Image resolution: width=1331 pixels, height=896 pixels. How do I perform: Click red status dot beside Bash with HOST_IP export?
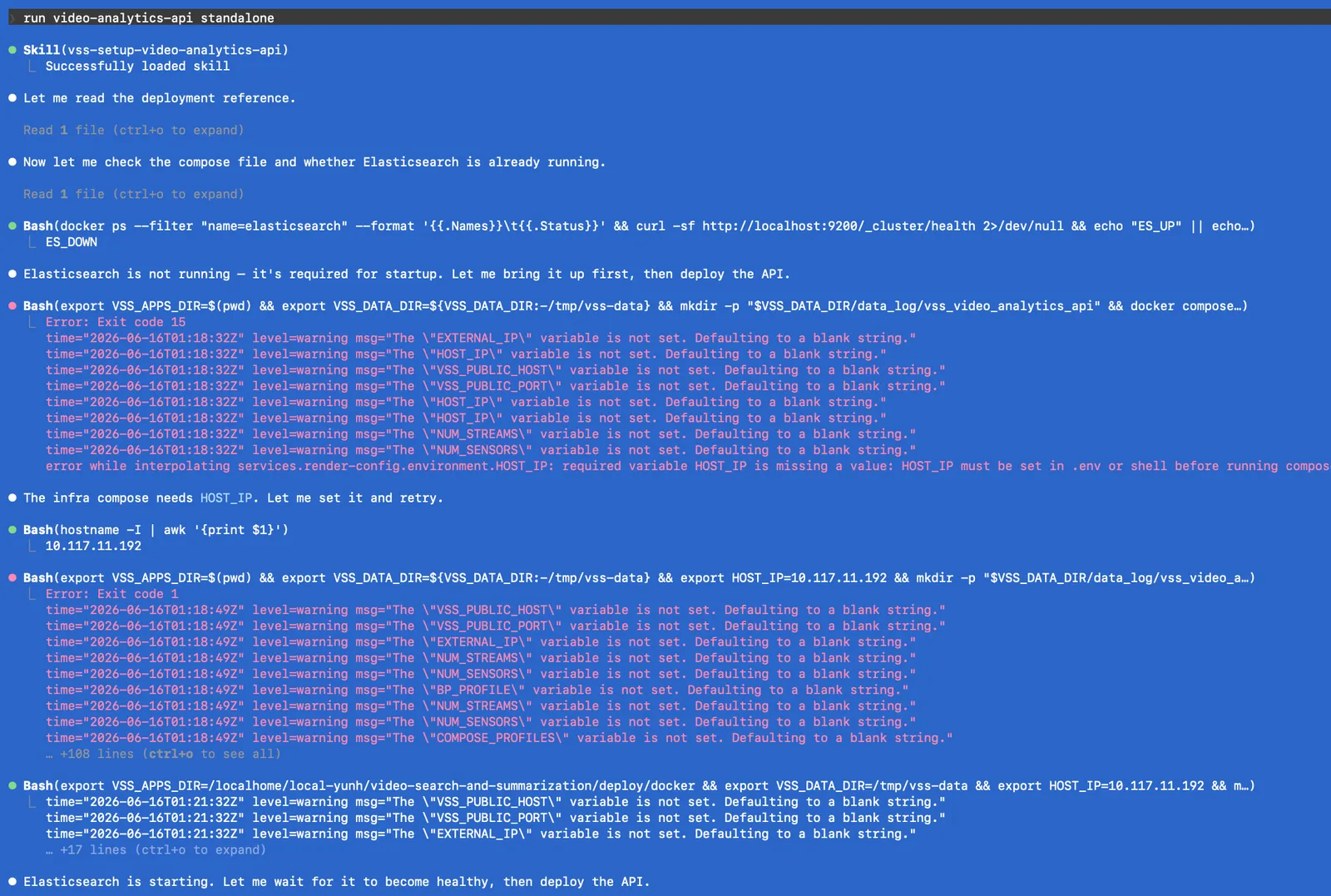(12, 578)
